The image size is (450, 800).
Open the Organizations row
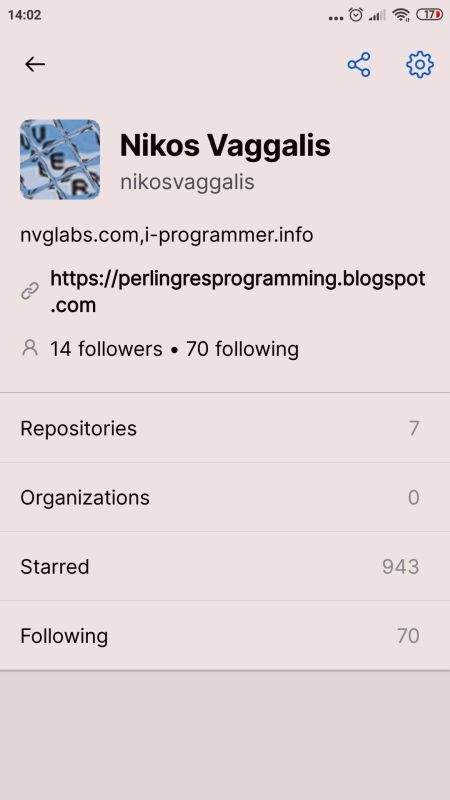click(x=225, y=497)
